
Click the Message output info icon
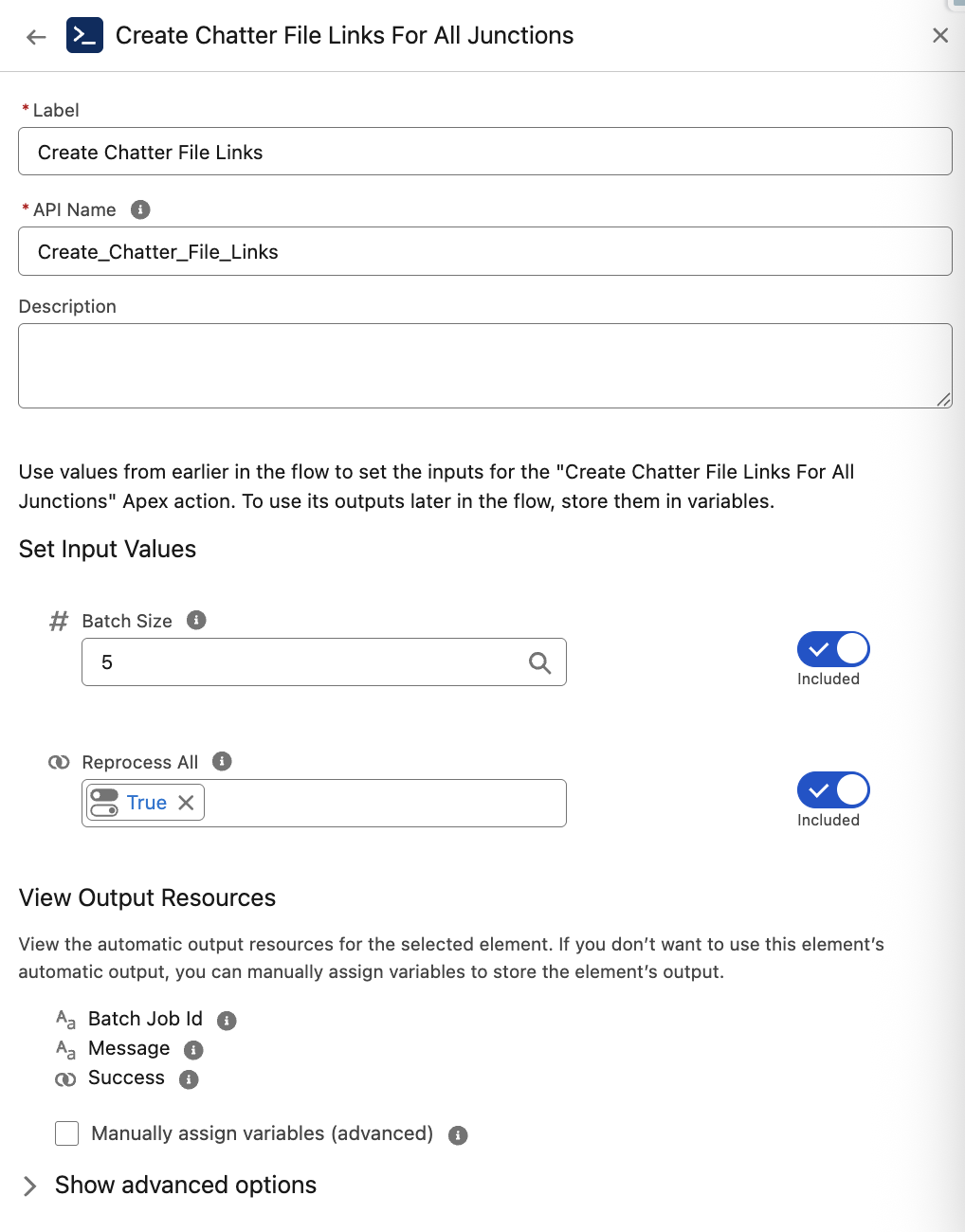tap(193, 1050)
